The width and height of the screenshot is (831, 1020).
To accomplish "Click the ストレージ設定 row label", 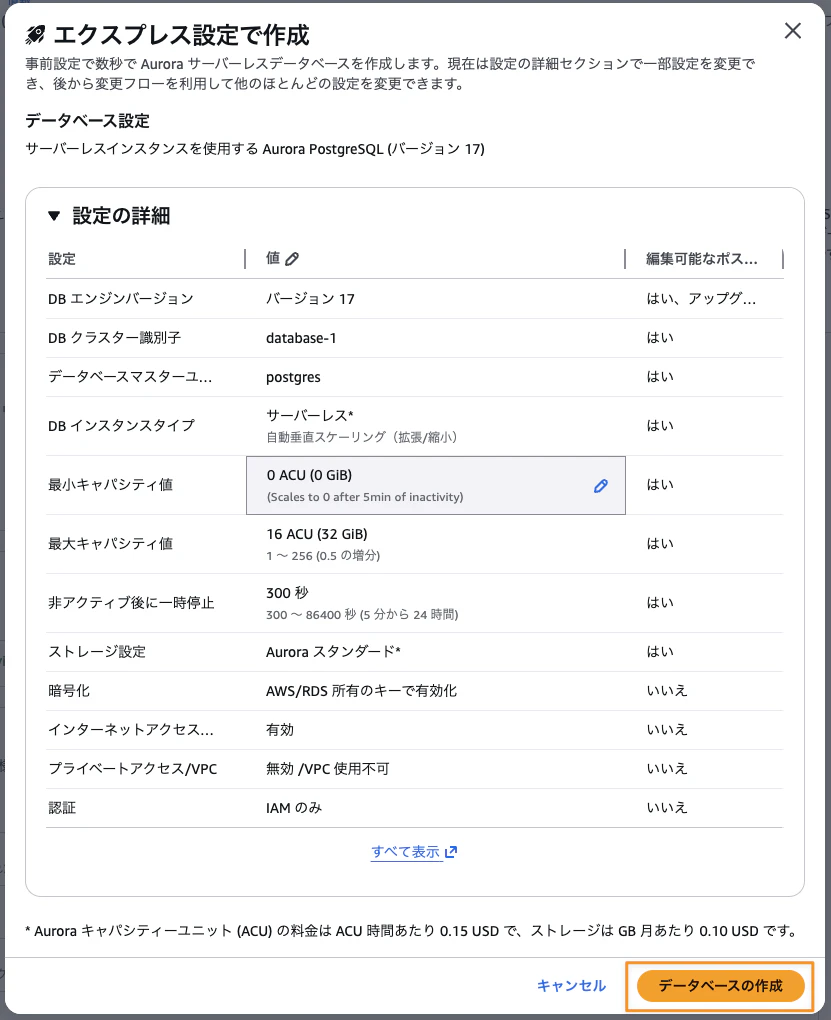I will (97, 652).
